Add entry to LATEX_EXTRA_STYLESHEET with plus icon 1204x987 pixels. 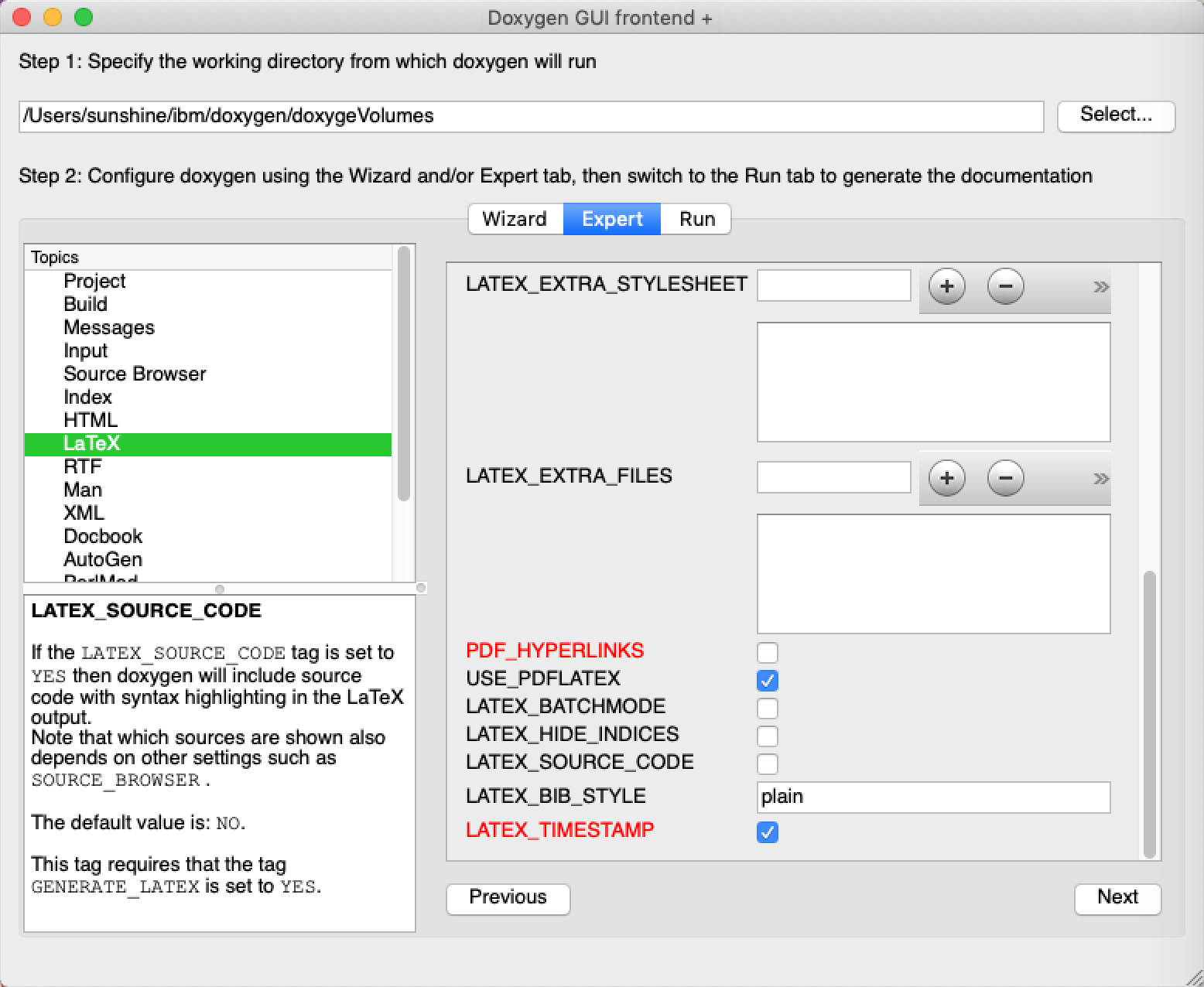pyautogui.click(x=946, y=287)
